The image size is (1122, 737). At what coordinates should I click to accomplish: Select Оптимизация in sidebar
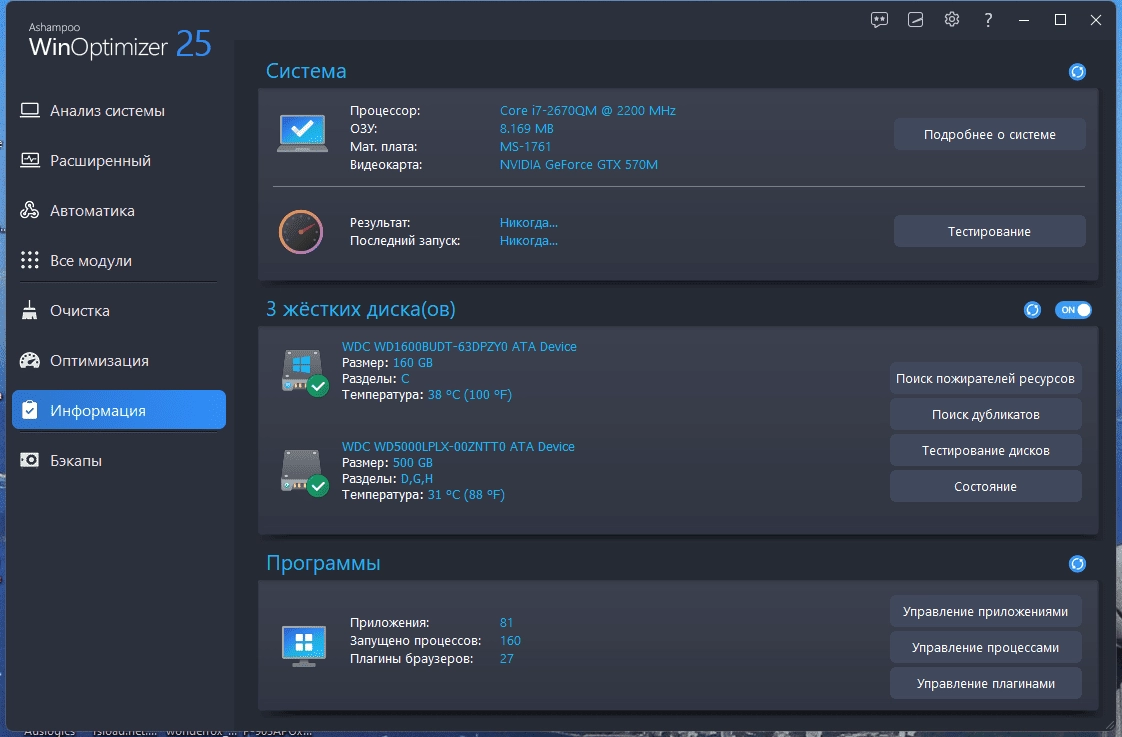click(119, 361)
